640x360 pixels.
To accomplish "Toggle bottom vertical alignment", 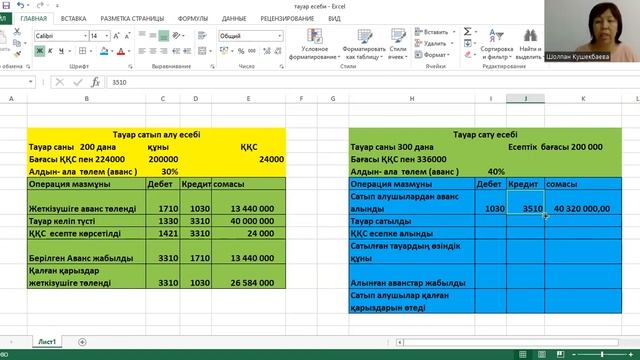I will tap(164, 36).
